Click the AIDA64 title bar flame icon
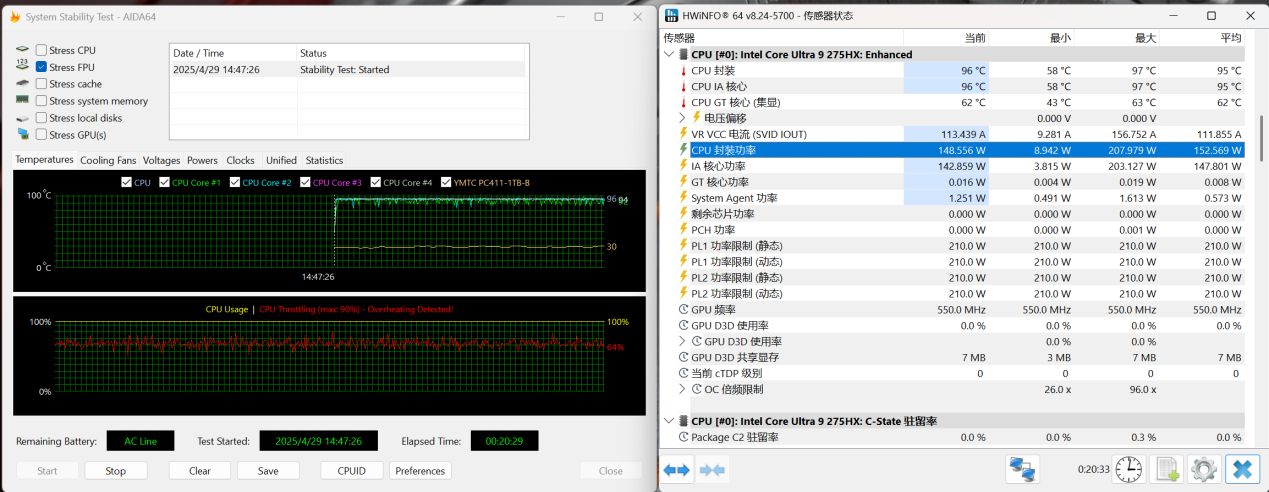This screenshot has height=492, width=1269. pyautogui.click(x=15, y=16)
